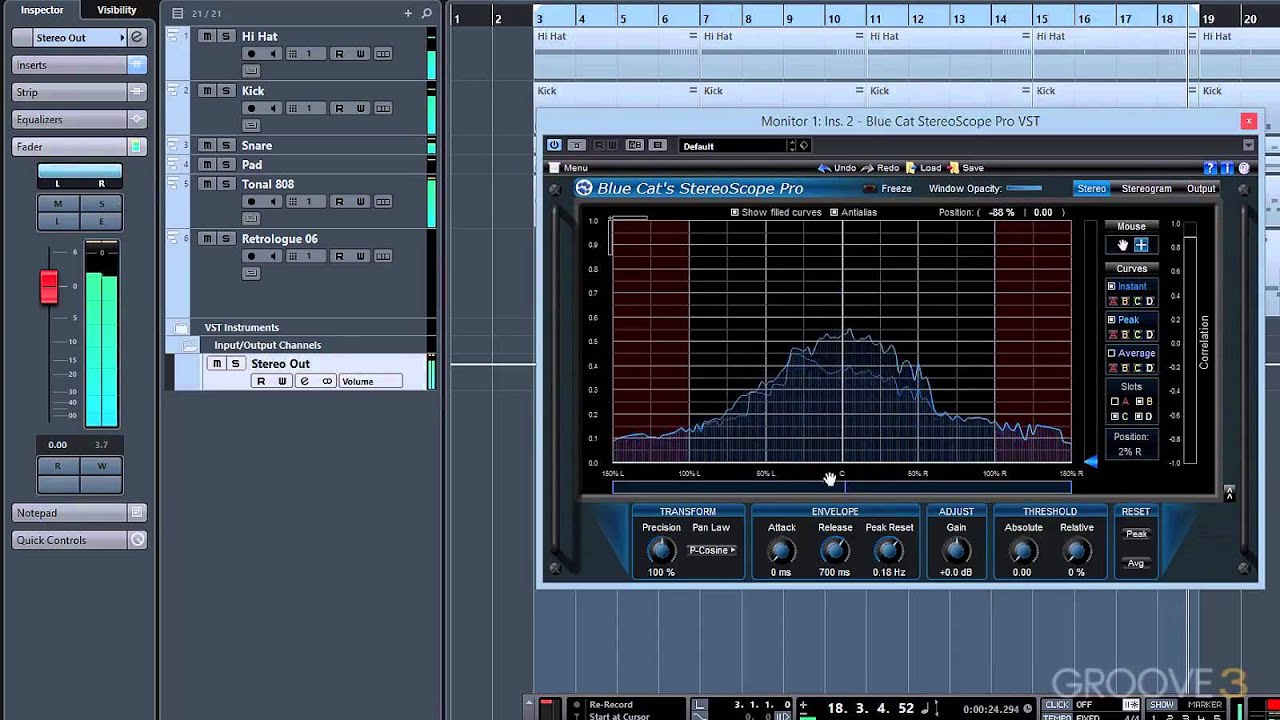Viewport: 1280px width, 720px height.
Task: Click the Avg reset button
Action: click(x=1136, y=563)
